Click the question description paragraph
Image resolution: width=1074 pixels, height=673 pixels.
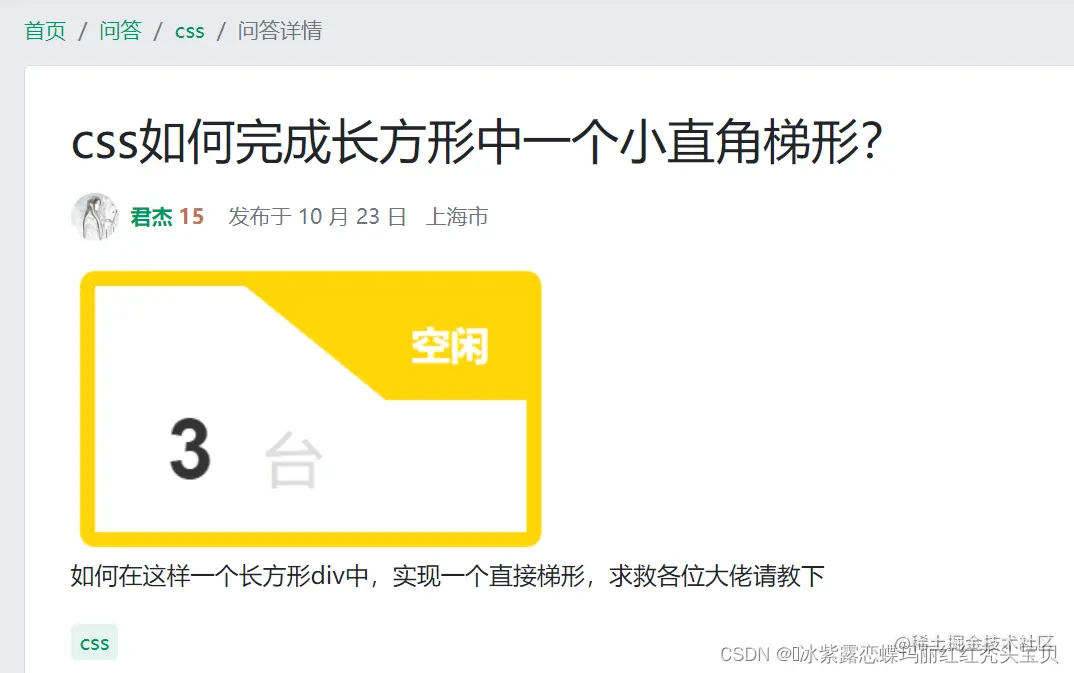click(x=447, y=576)
